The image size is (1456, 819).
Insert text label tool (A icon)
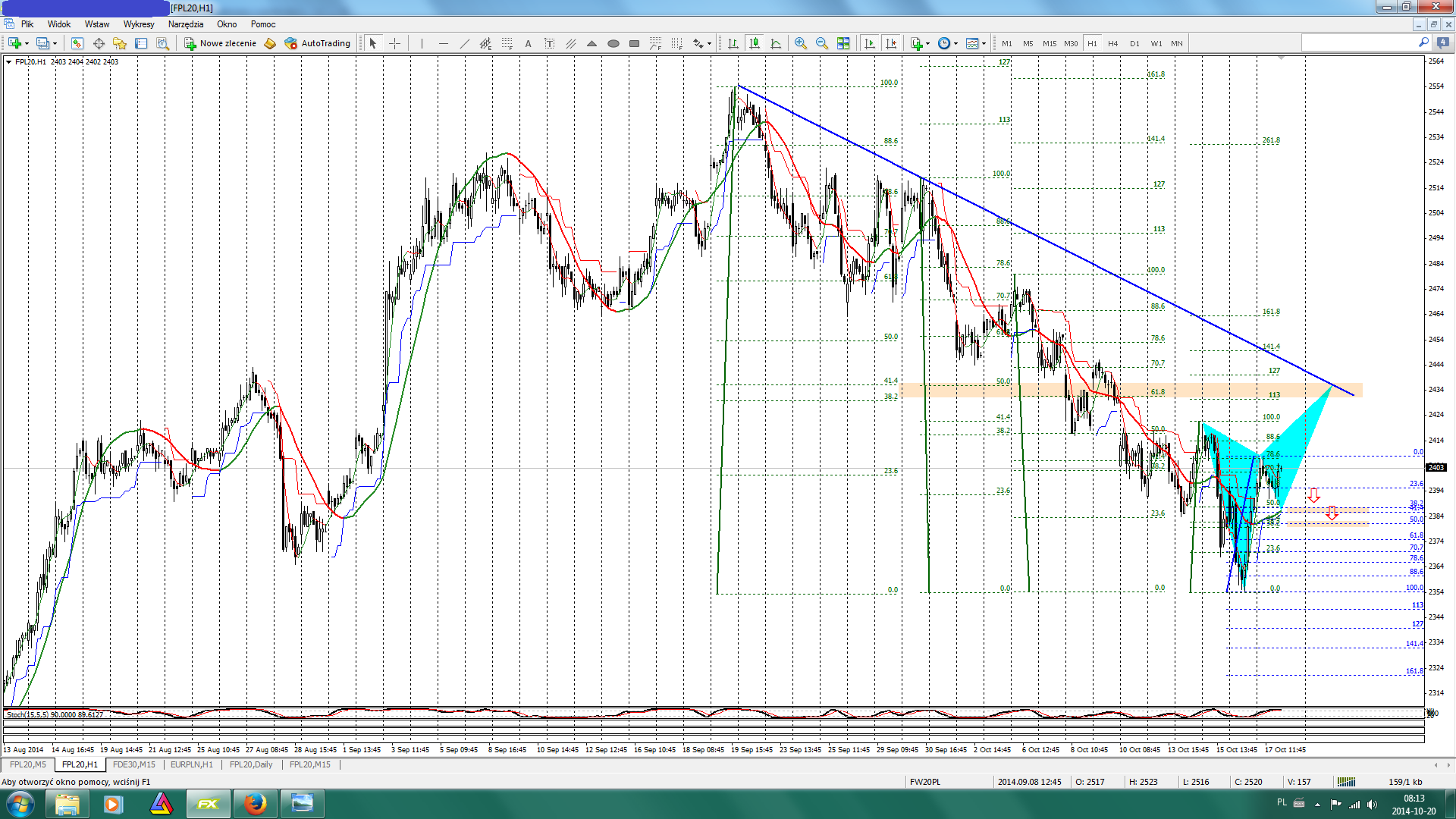(528, 43)
